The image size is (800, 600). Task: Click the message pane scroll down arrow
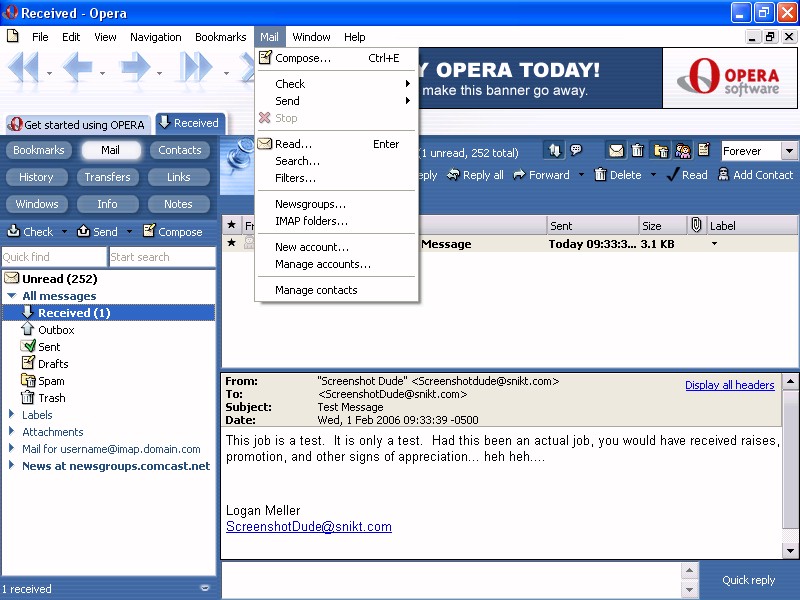pyautogui.click(x=790, y=550)
